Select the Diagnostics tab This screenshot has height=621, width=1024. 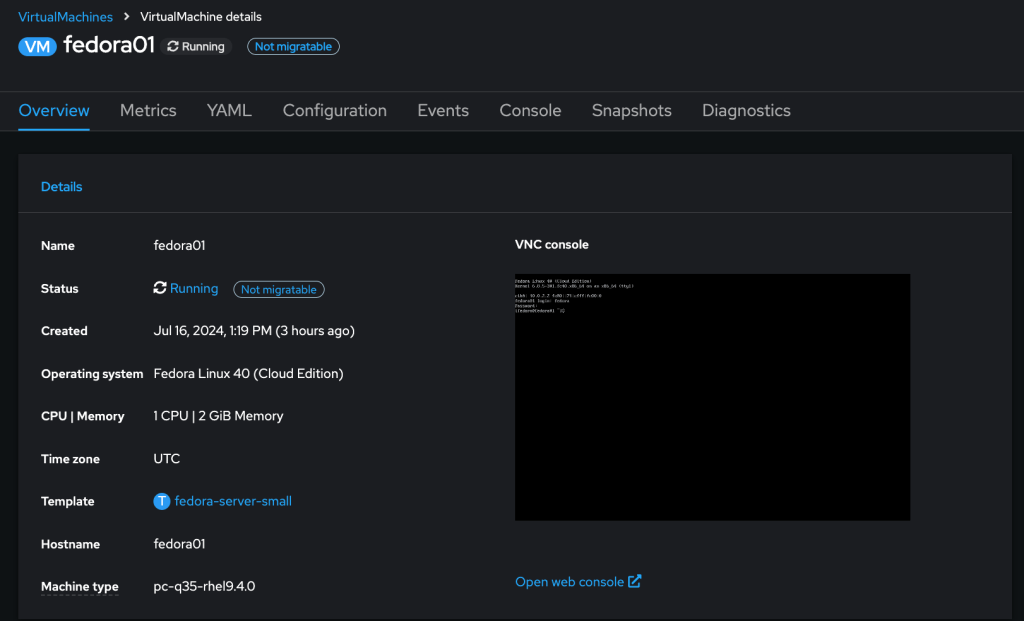pyautogui.click(x=746, y=111)
